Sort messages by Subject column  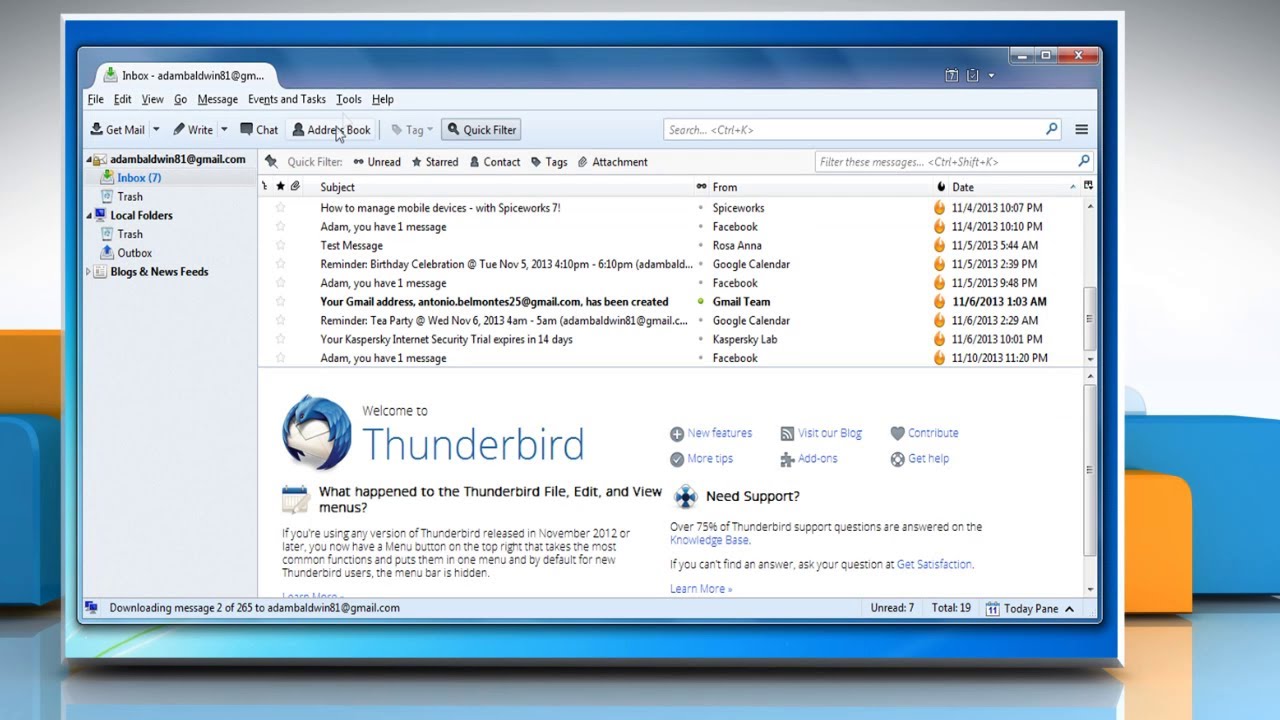504,187
